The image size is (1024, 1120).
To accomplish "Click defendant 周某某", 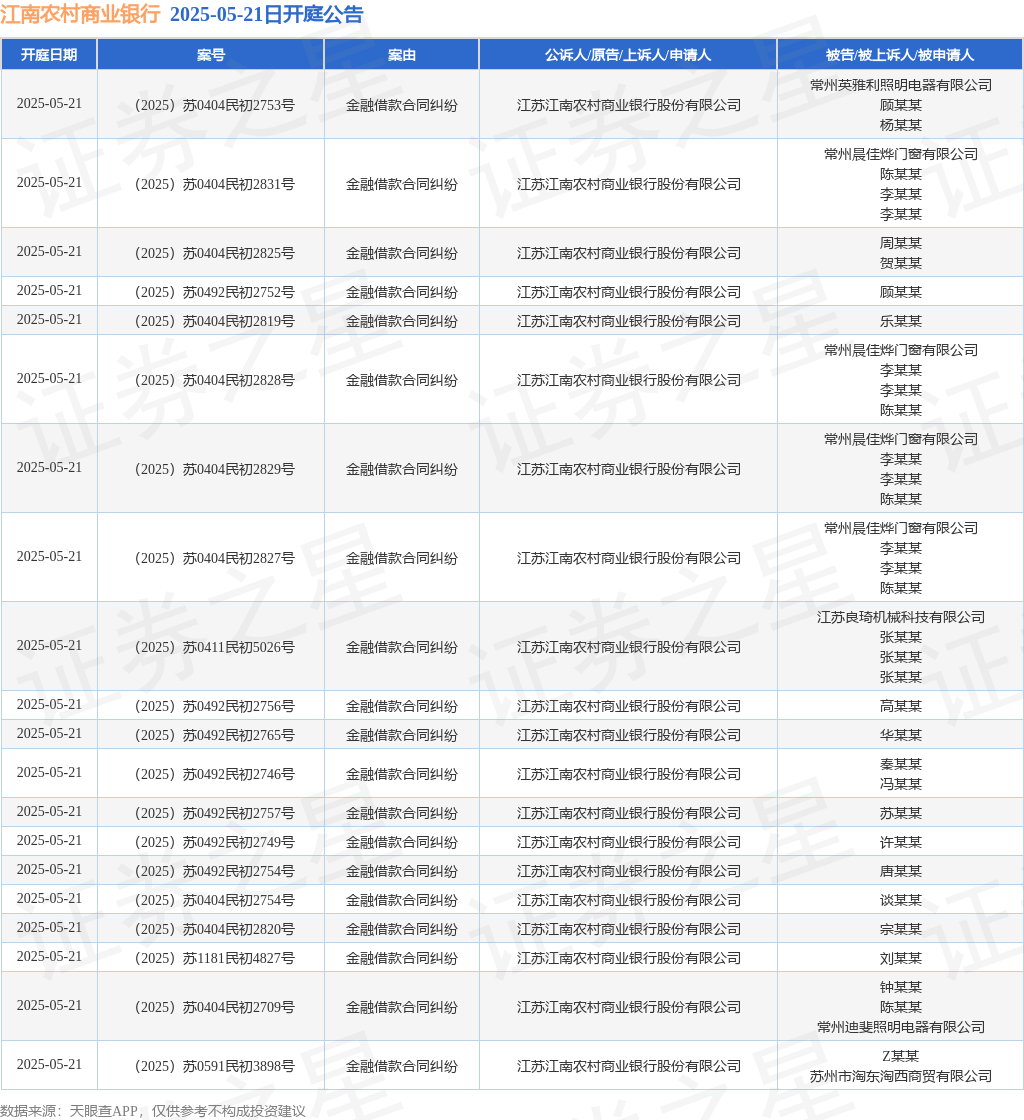I will point(900,243).
